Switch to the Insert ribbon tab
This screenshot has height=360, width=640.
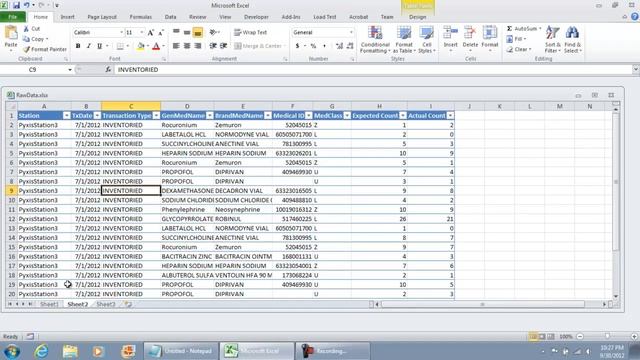(x=67, y=17)
